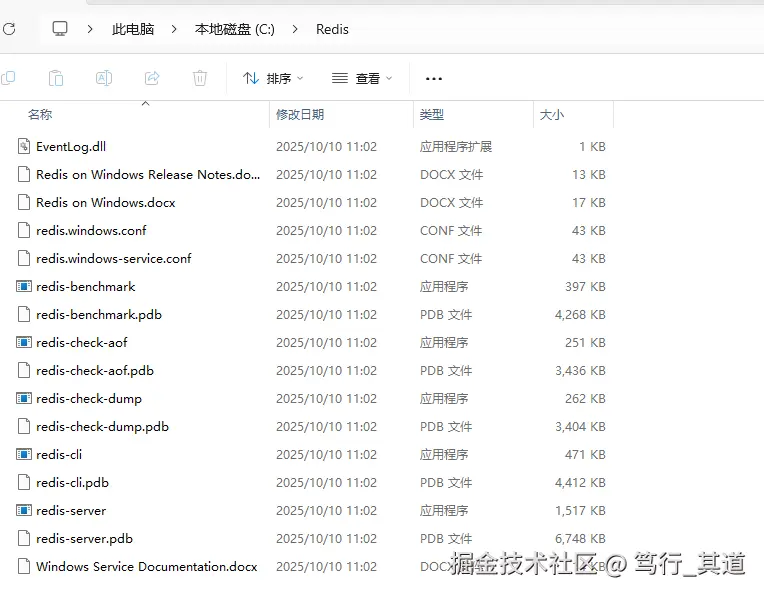This screenshot has height=596, width=764.
Task: Click the Redis breadcrumb segment
Action: pyautogui.click(x=332, y=29)
